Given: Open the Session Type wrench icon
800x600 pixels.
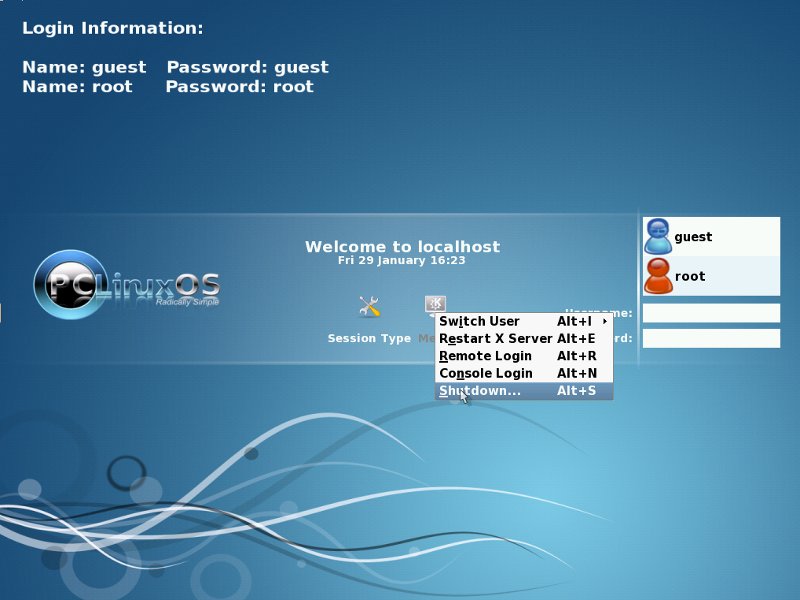Looking at the screenshot, I should (369, 307).
